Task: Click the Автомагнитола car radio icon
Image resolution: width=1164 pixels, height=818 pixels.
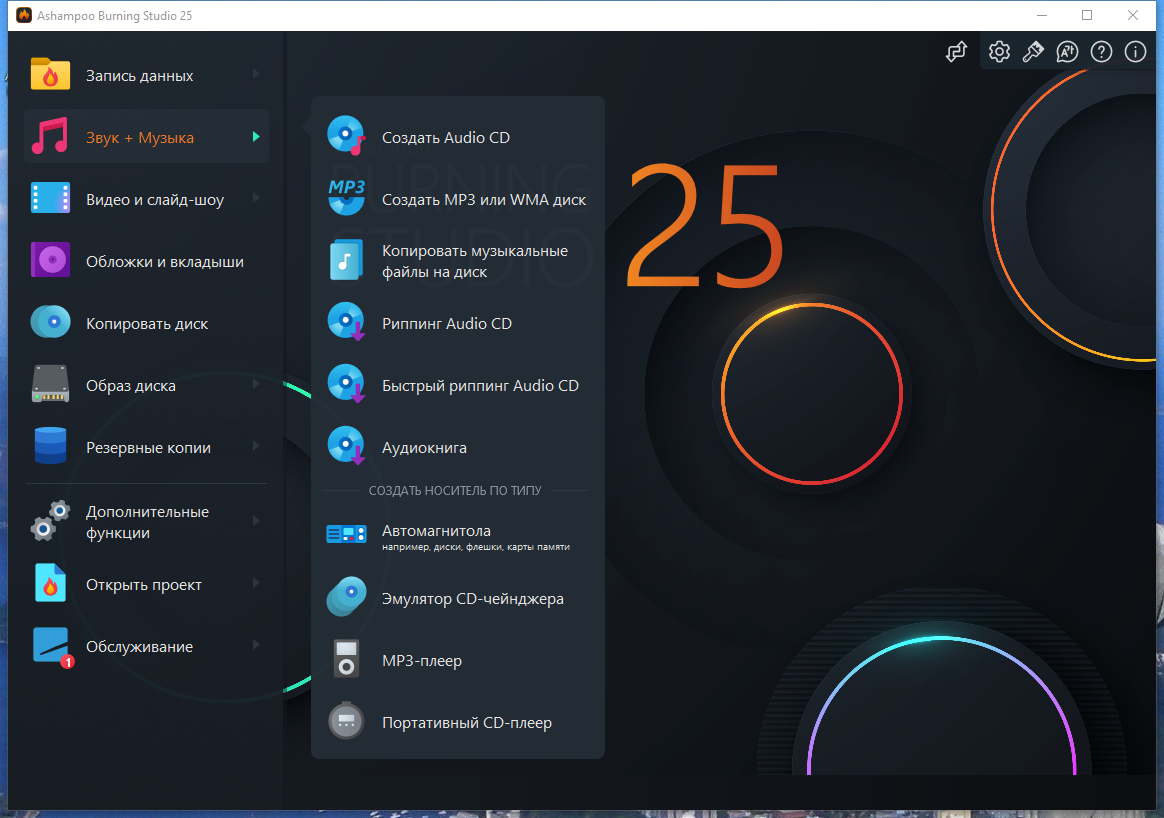Action: [346, 534]
